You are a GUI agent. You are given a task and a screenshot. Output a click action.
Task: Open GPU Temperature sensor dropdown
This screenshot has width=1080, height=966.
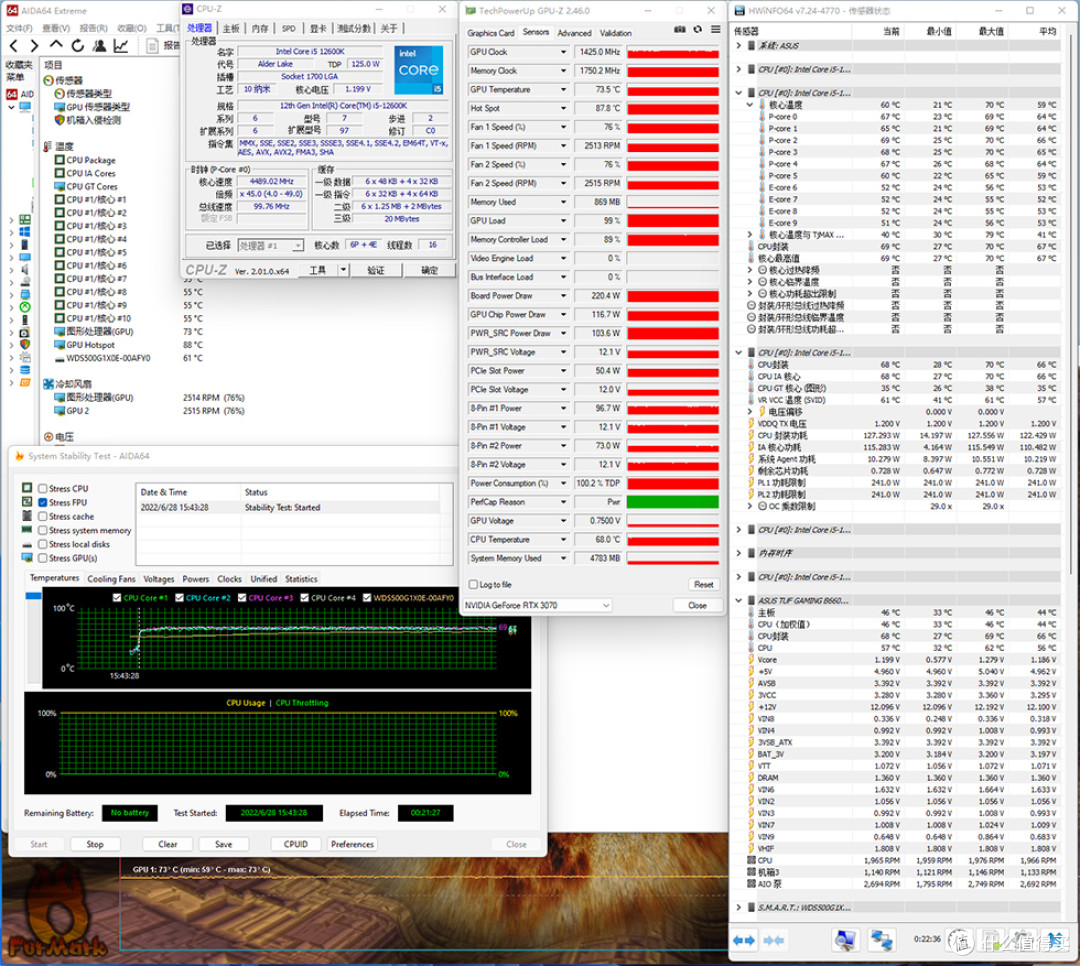coord(563,90)
